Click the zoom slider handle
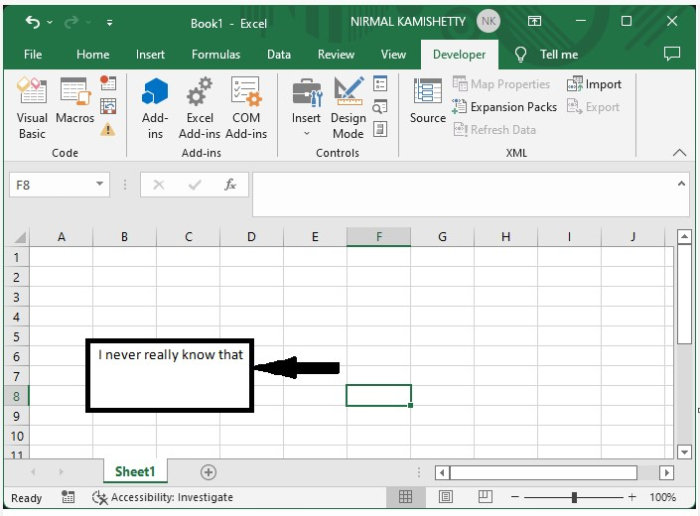 click(x=574, y=497)
